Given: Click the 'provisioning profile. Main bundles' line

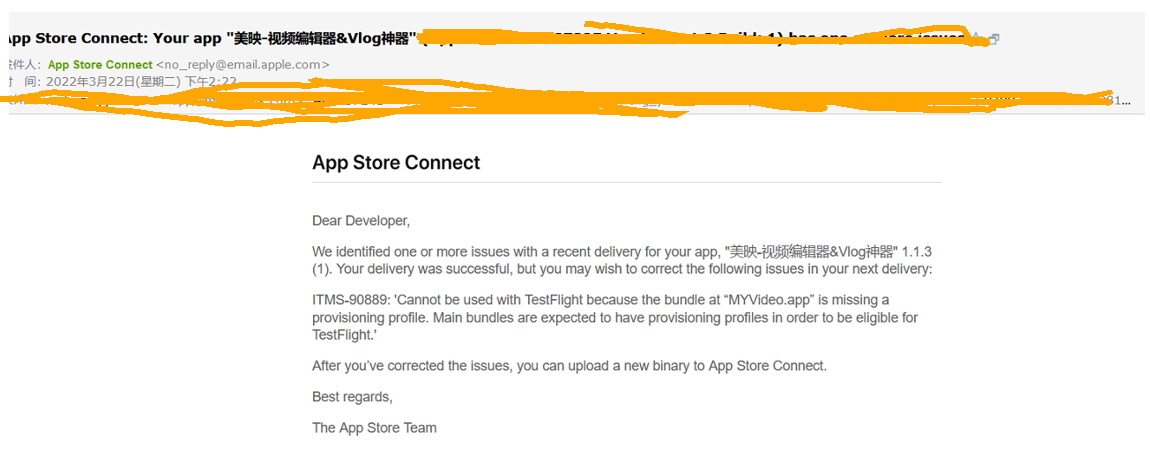Looking at the screenshot, I should 615,318.
